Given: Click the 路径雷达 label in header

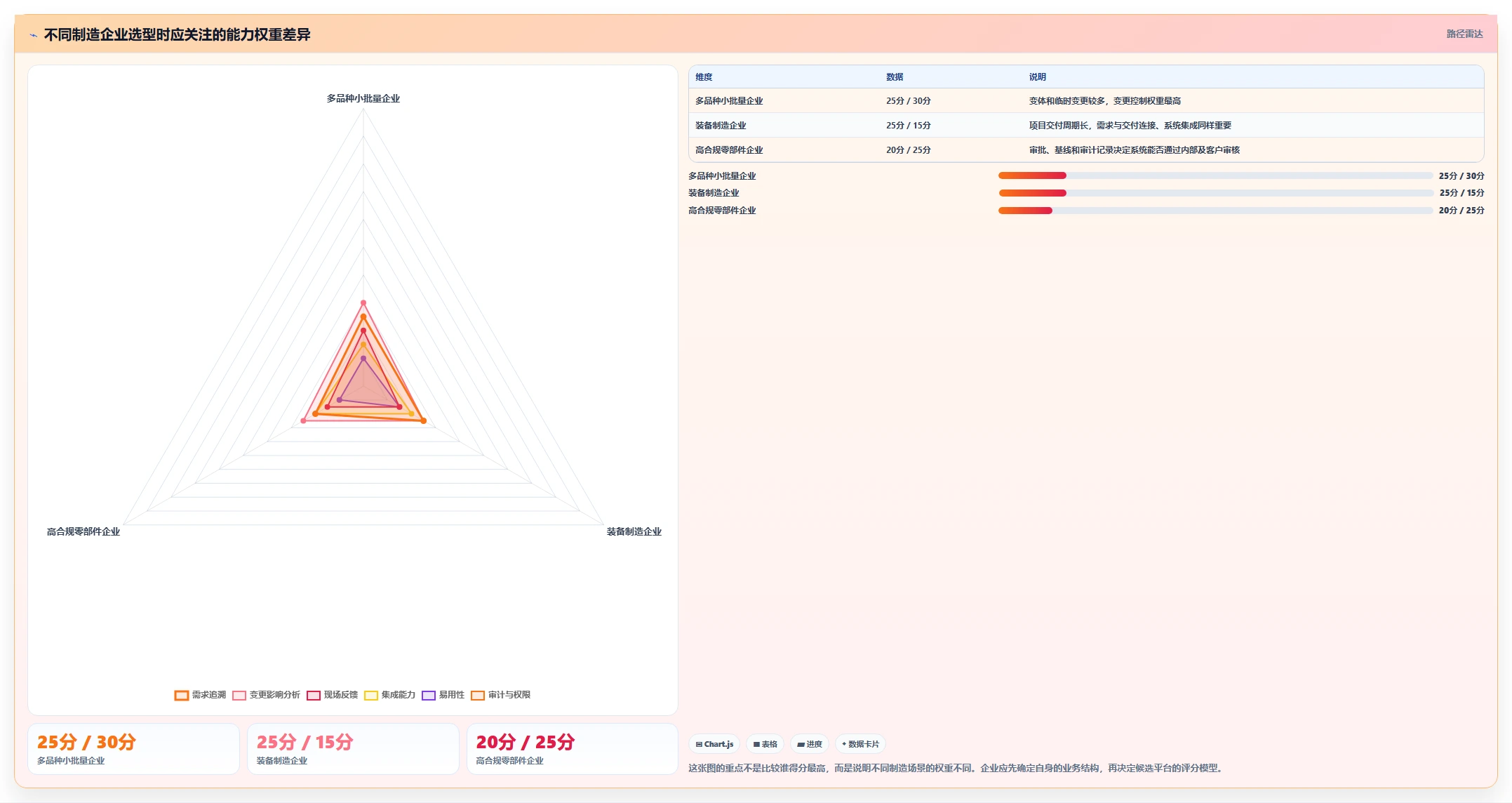Looking at the screenshot, I should [x=1464, y=34].
